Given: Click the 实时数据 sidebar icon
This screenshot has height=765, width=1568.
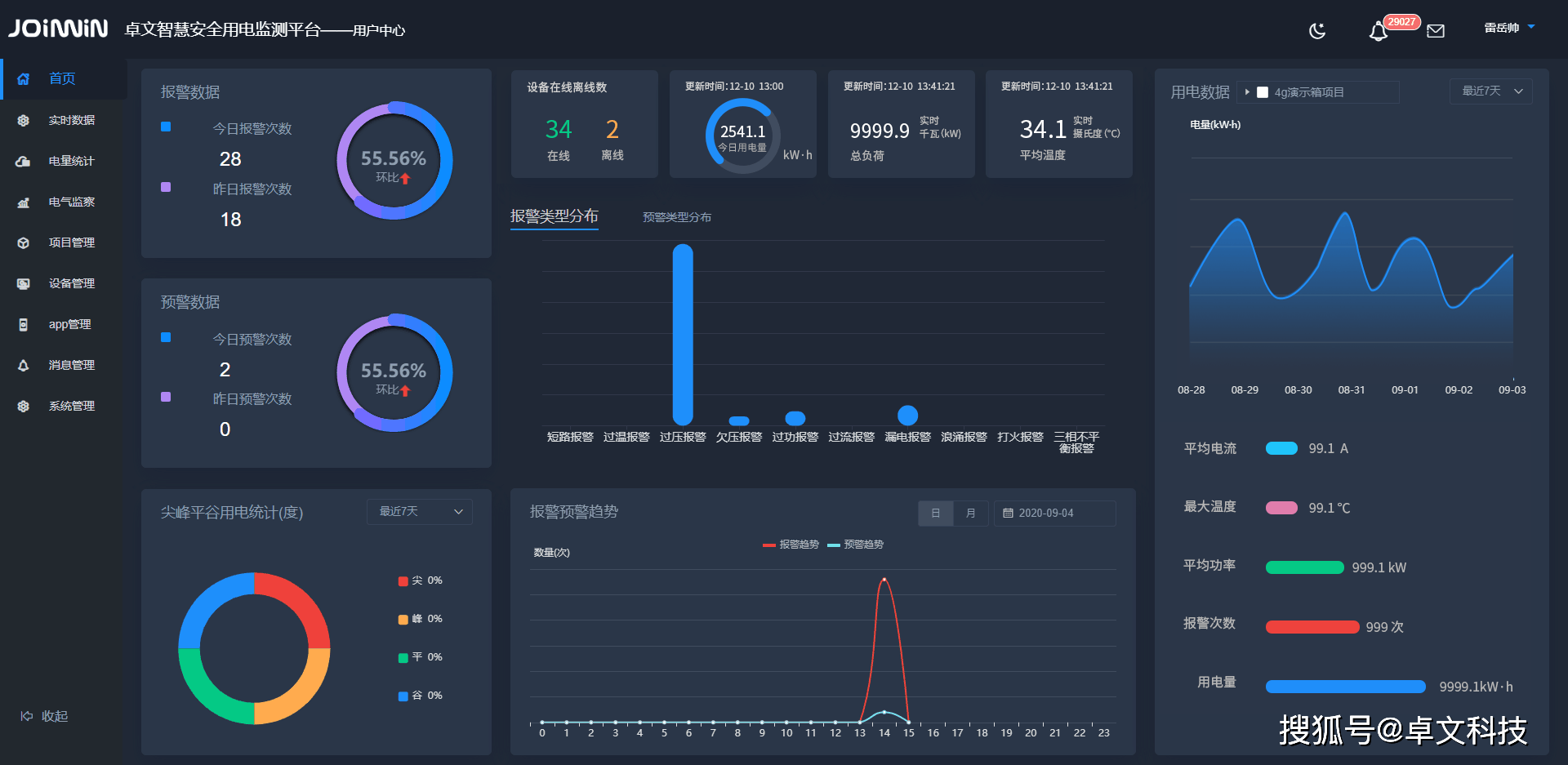Looking at the screenshot, I should [24, 120].
